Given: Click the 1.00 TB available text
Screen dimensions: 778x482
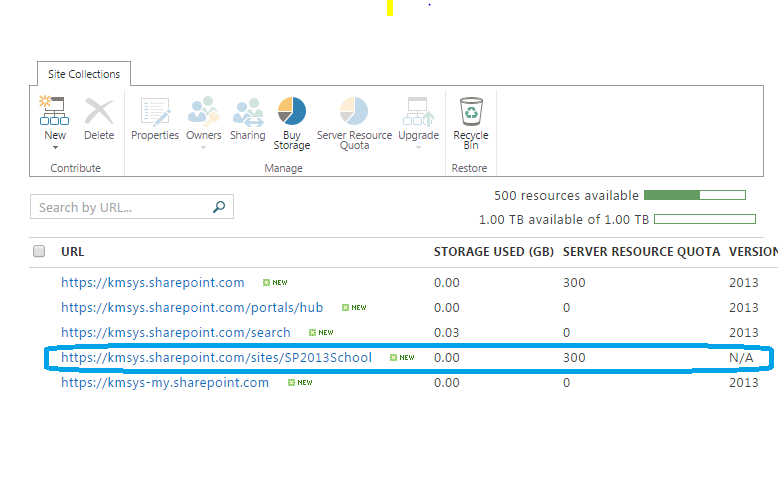Looking at the screenshot, I should pos(564,219).
